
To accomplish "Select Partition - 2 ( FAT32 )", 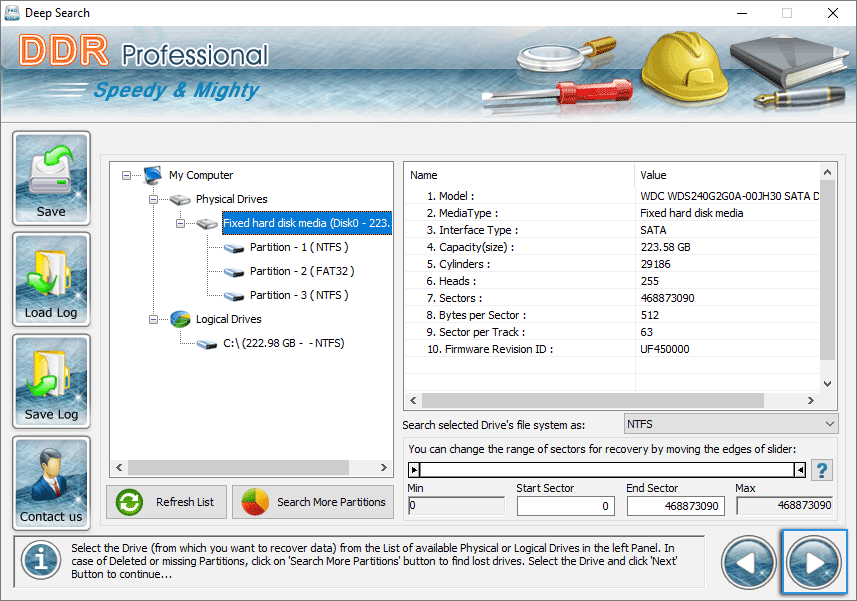I will (x=302, y=271).
